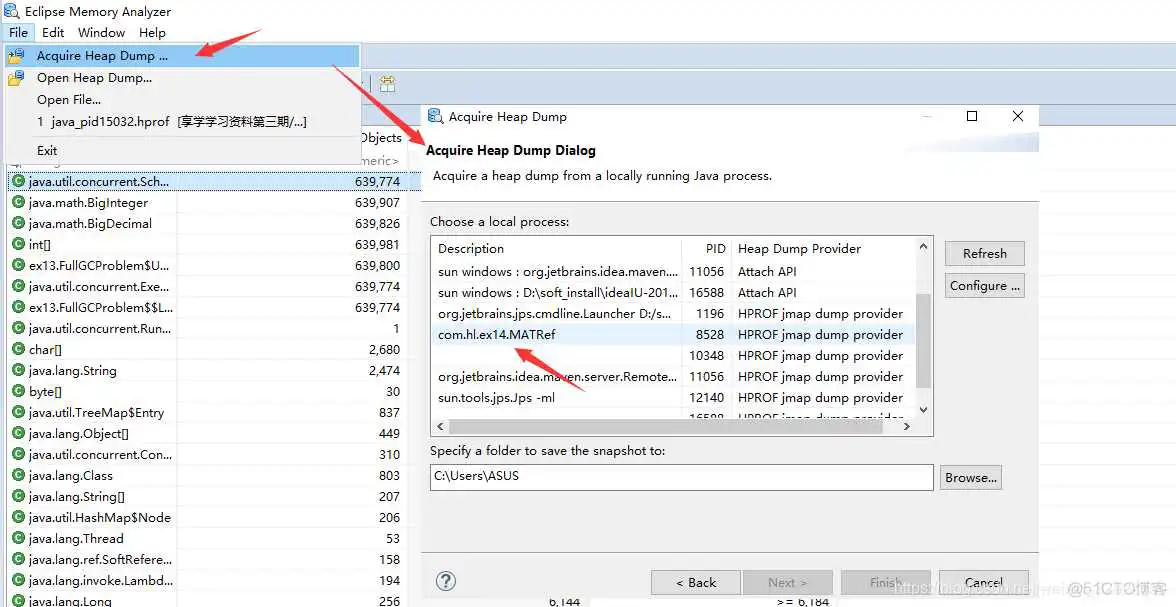Click class icon of java.util.HashMap$Node row

[19, 517]
